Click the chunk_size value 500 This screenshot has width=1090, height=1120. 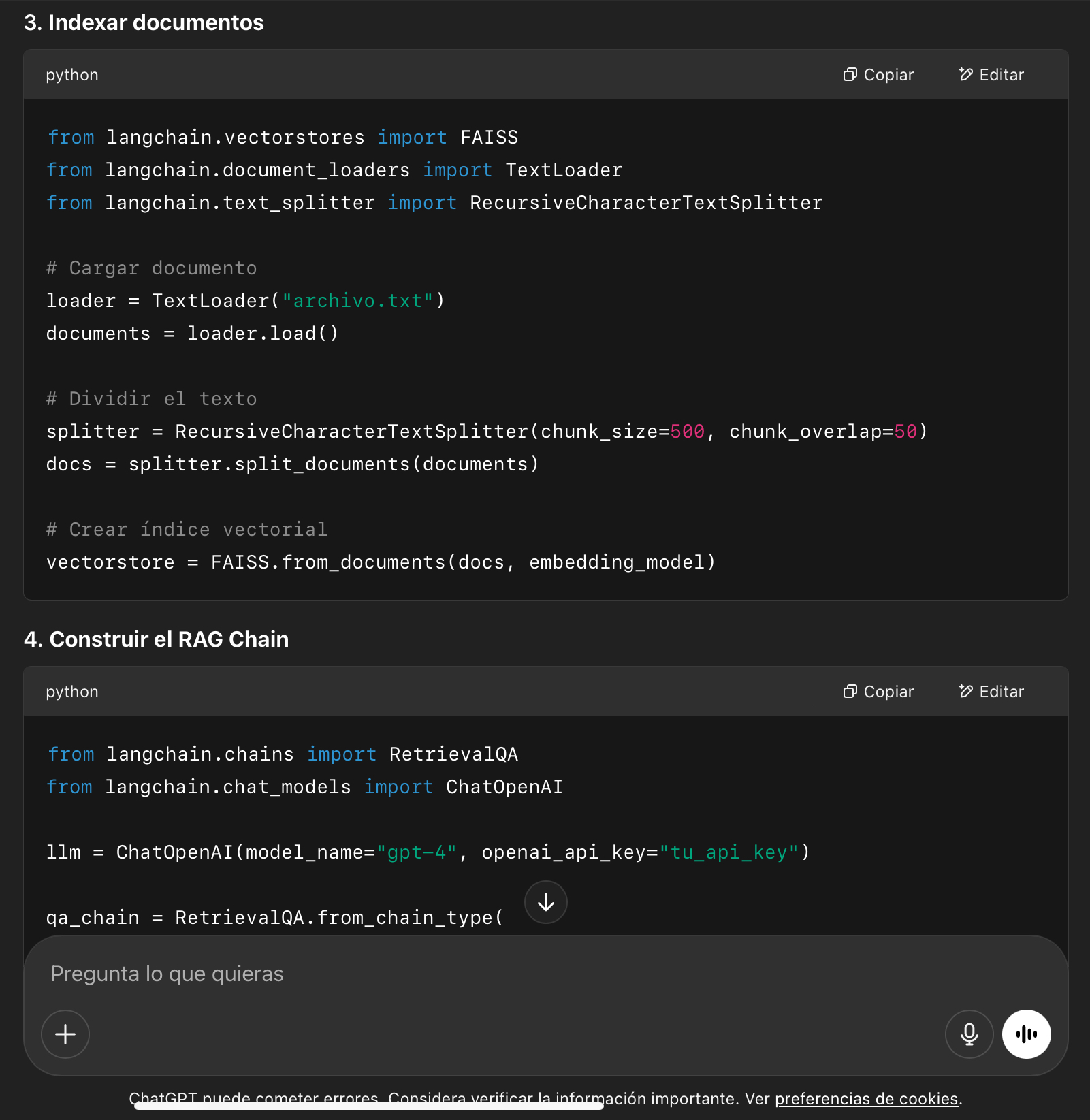(687, 432)
